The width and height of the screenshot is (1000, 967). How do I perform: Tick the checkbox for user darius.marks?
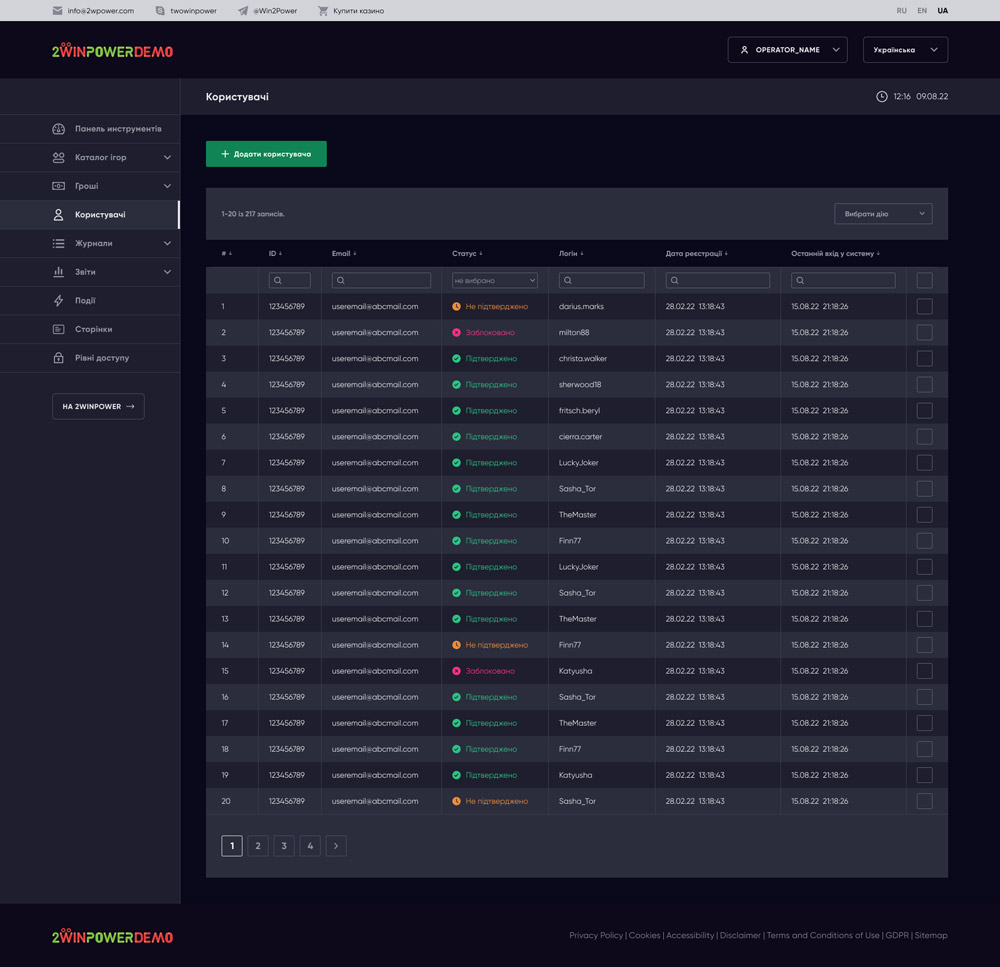tap(924, 307)
